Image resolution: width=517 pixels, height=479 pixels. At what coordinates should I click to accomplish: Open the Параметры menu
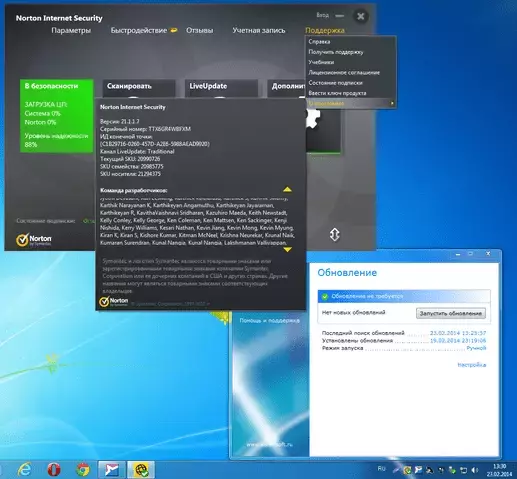click(x=71, y=30)
